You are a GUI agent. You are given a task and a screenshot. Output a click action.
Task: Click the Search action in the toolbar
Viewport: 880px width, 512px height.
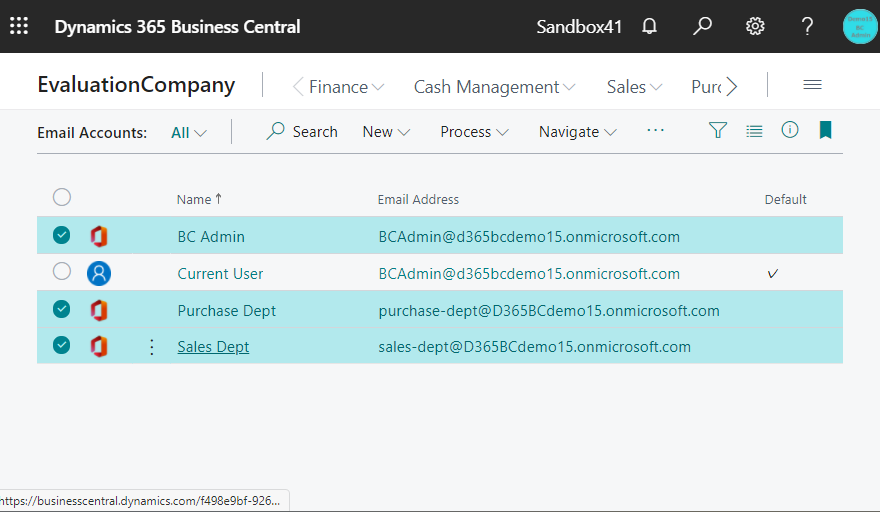click(302, 131)
